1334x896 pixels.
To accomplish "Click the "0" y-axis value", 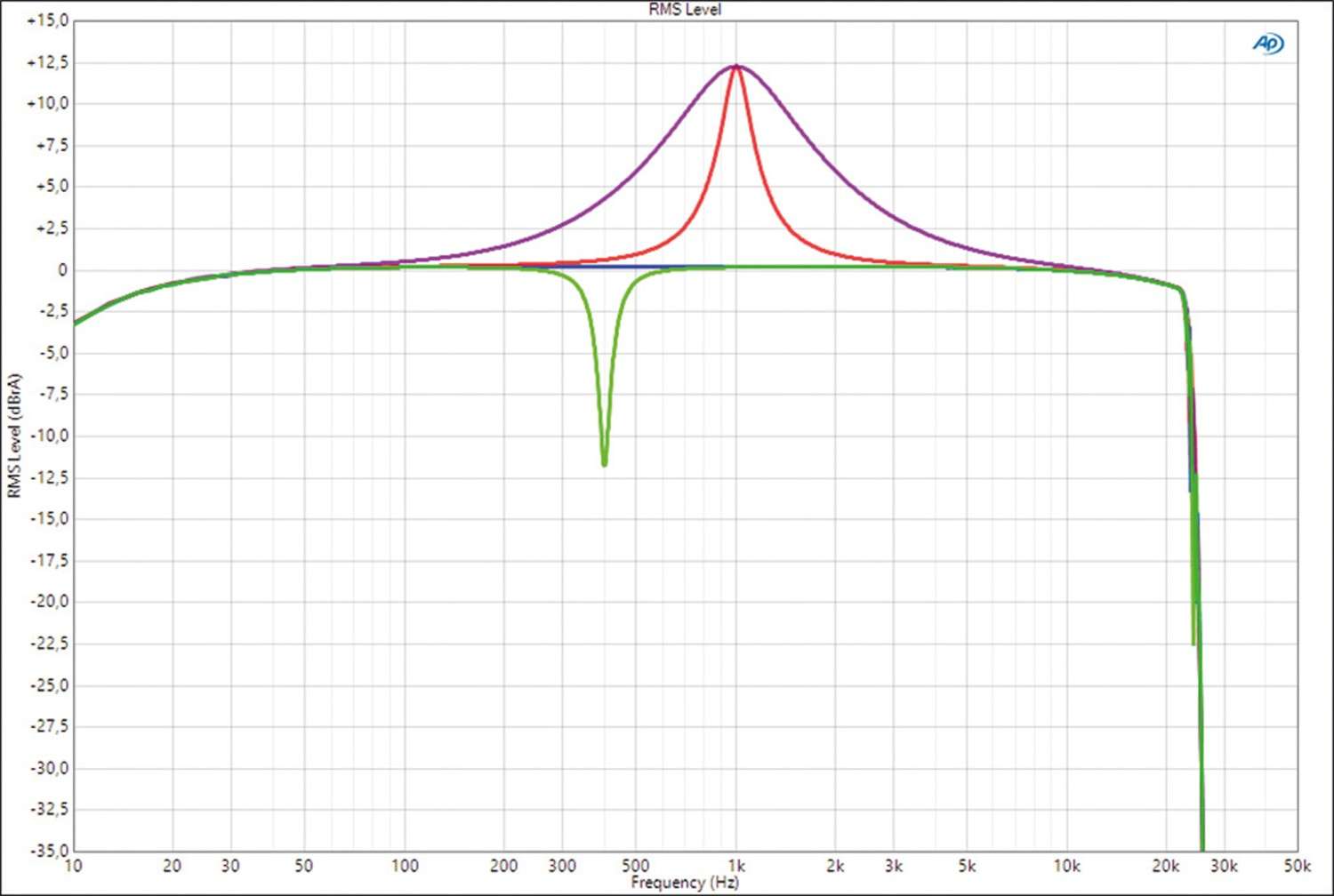I will [x=62, y=269].
